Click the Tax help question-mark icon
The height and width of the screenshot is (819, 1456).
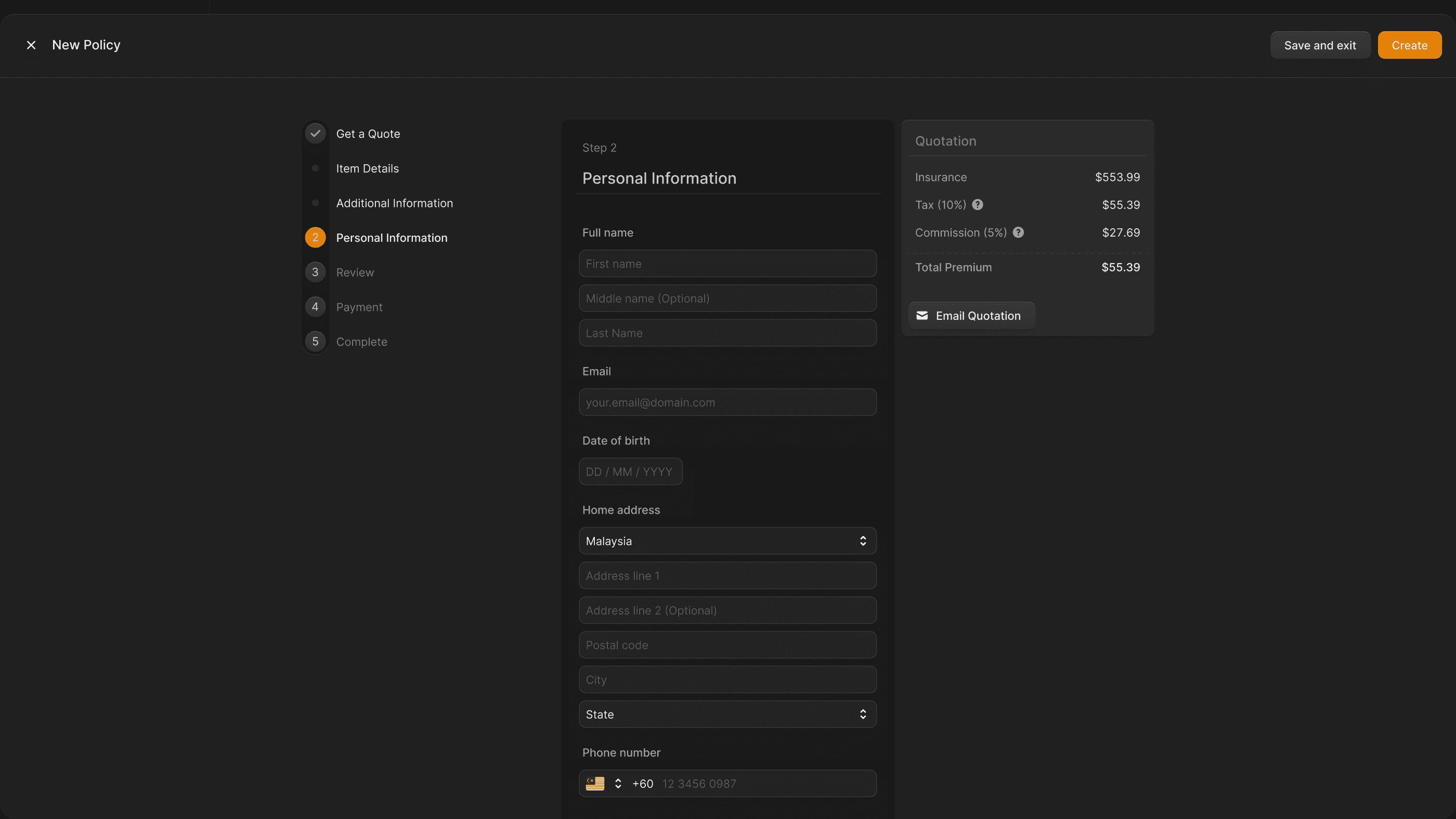[977, 204]
